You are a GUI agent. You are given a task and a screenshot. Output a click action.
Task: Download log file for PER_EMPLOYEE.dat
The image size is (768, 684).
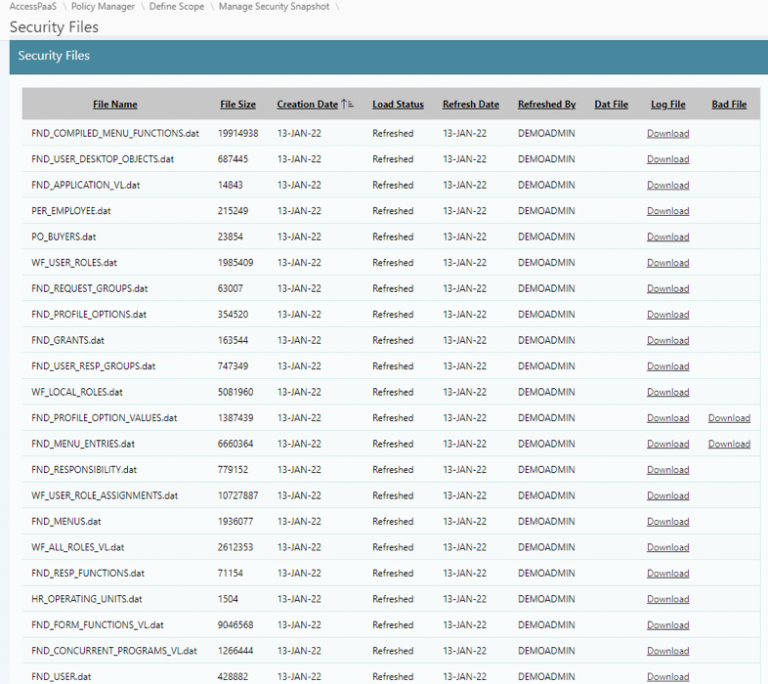click(668, 211)
